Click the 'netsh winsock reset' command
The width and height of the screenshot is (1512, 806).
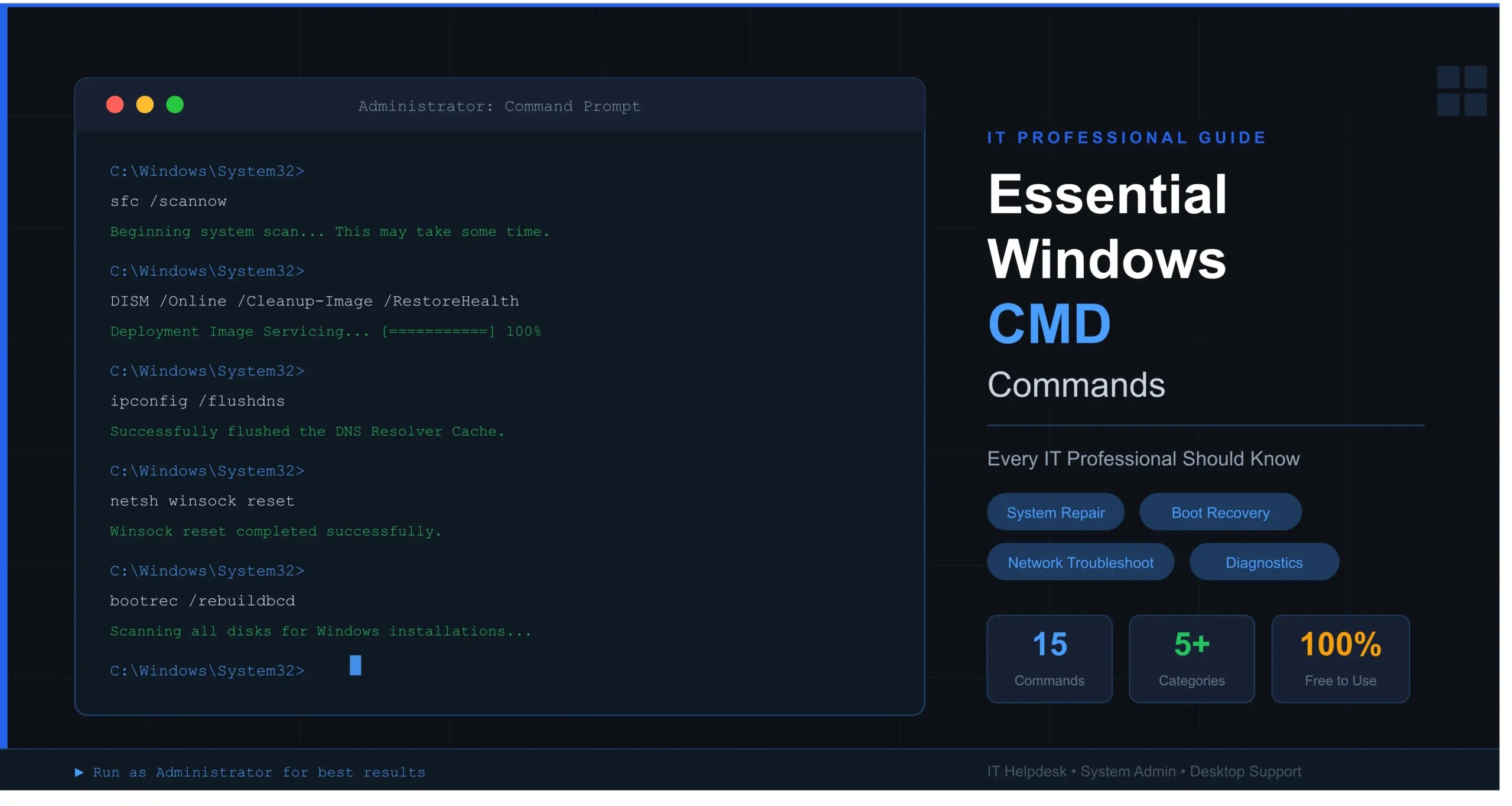coord(202,501)
